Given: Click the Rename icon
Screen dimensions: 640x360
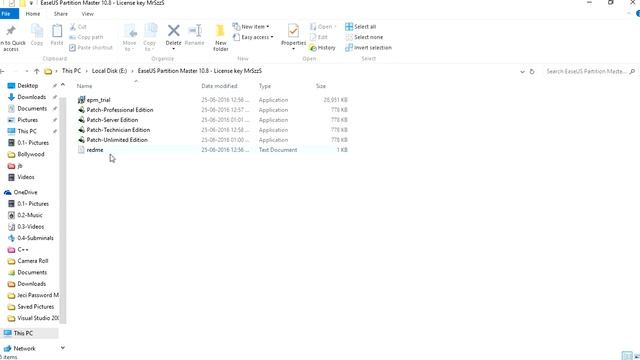Looking at the screenshot, I should coord(195,31).
